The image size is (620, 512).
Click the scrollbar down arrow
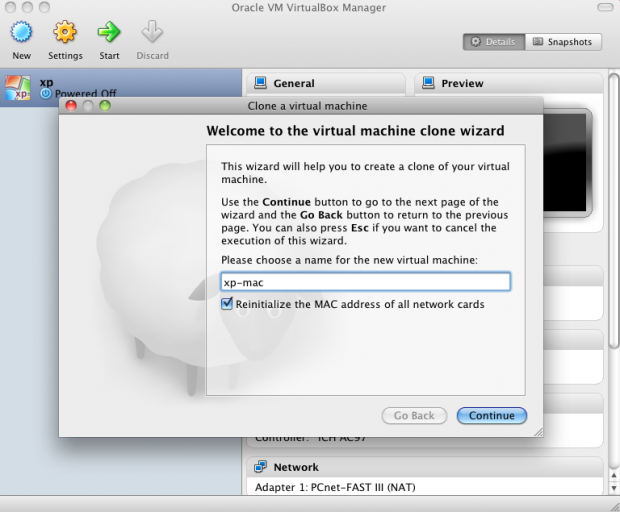click(x=614, y=487)
